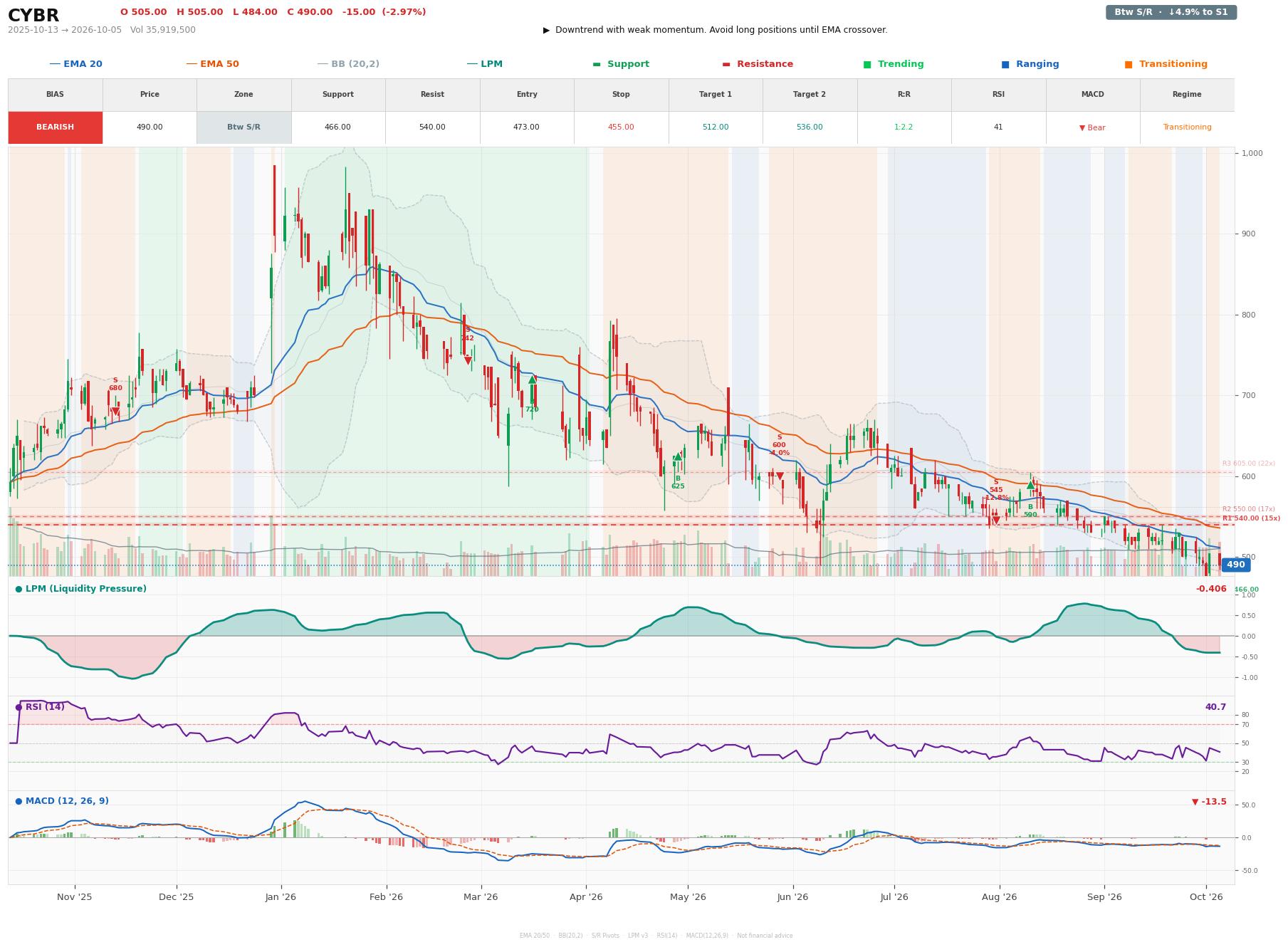Click the Target 1 value 512.00

716,127
